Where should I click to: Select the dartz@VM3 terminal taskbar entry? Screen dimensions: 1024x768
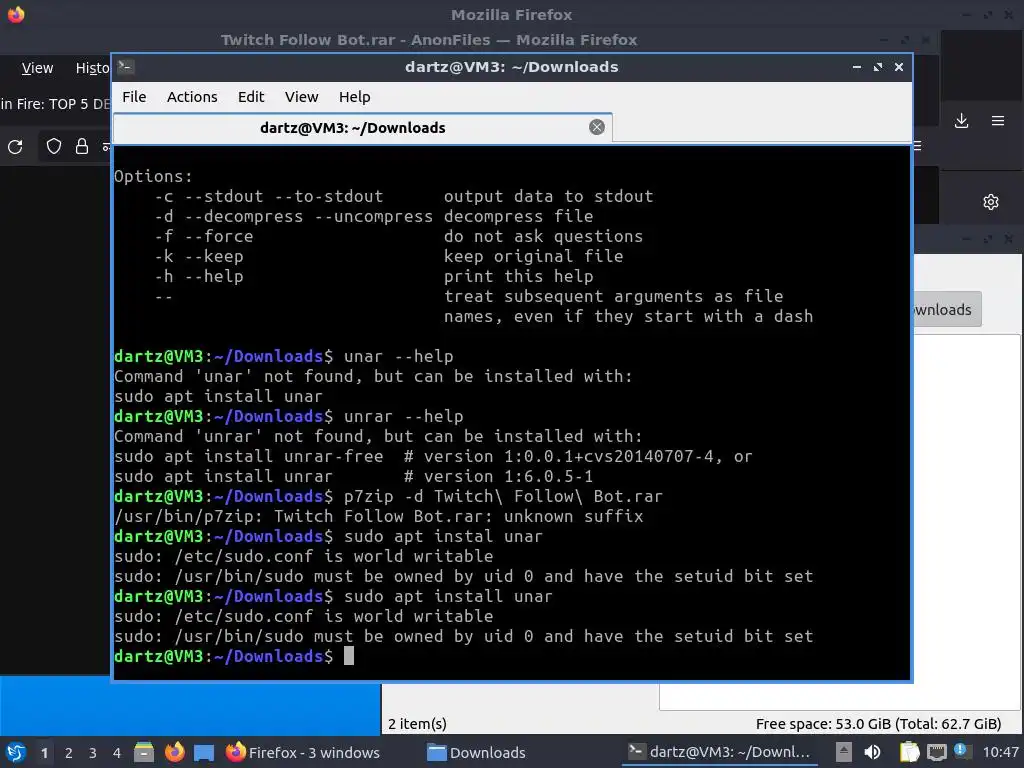[719, 752]
